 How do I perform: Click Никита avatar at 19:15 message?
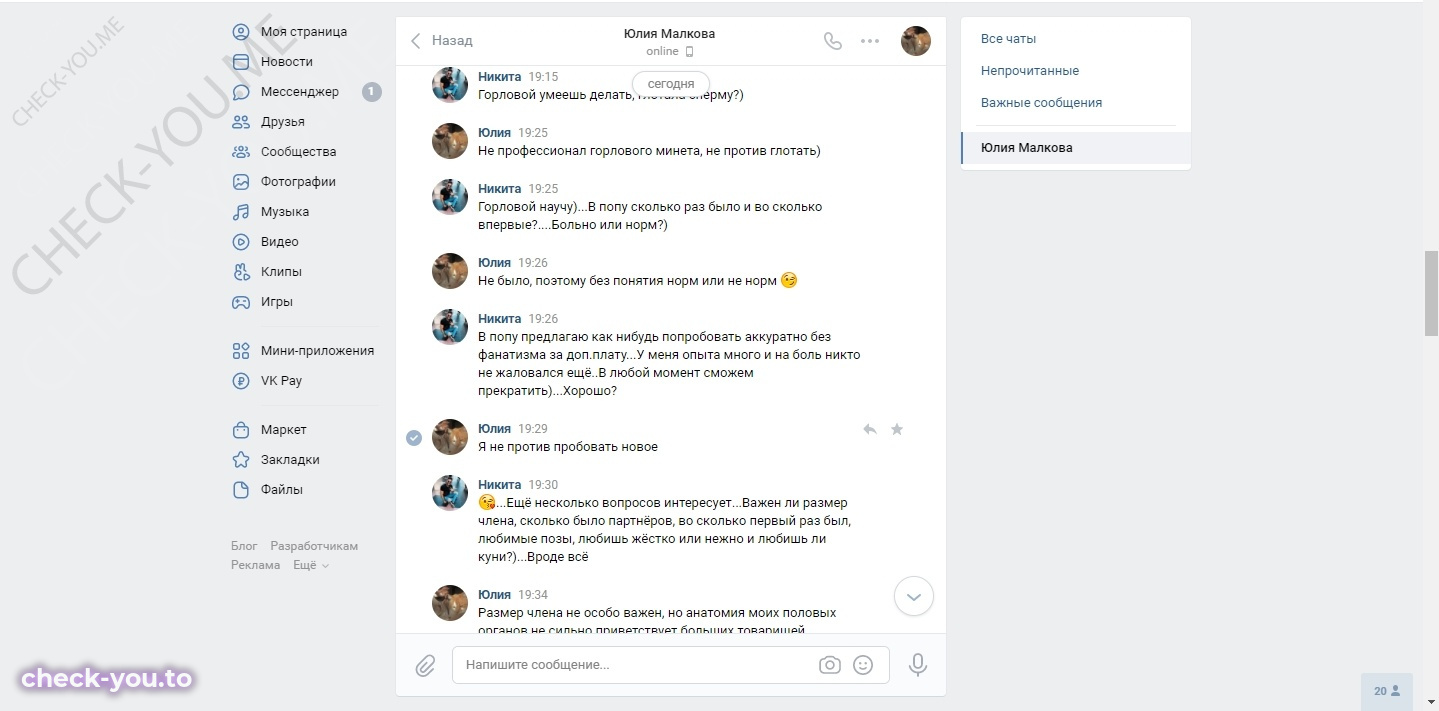click(x=450, y=85)
